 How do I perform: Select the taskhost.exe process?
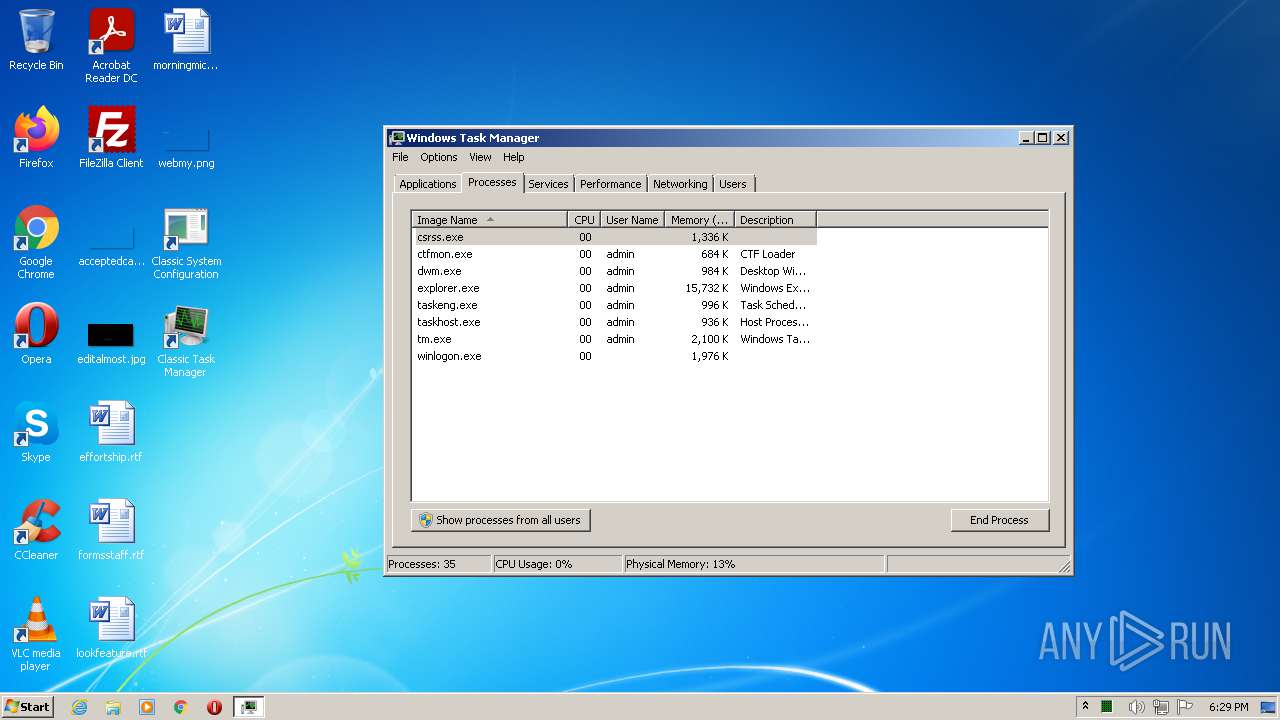(x=614, y=322)
